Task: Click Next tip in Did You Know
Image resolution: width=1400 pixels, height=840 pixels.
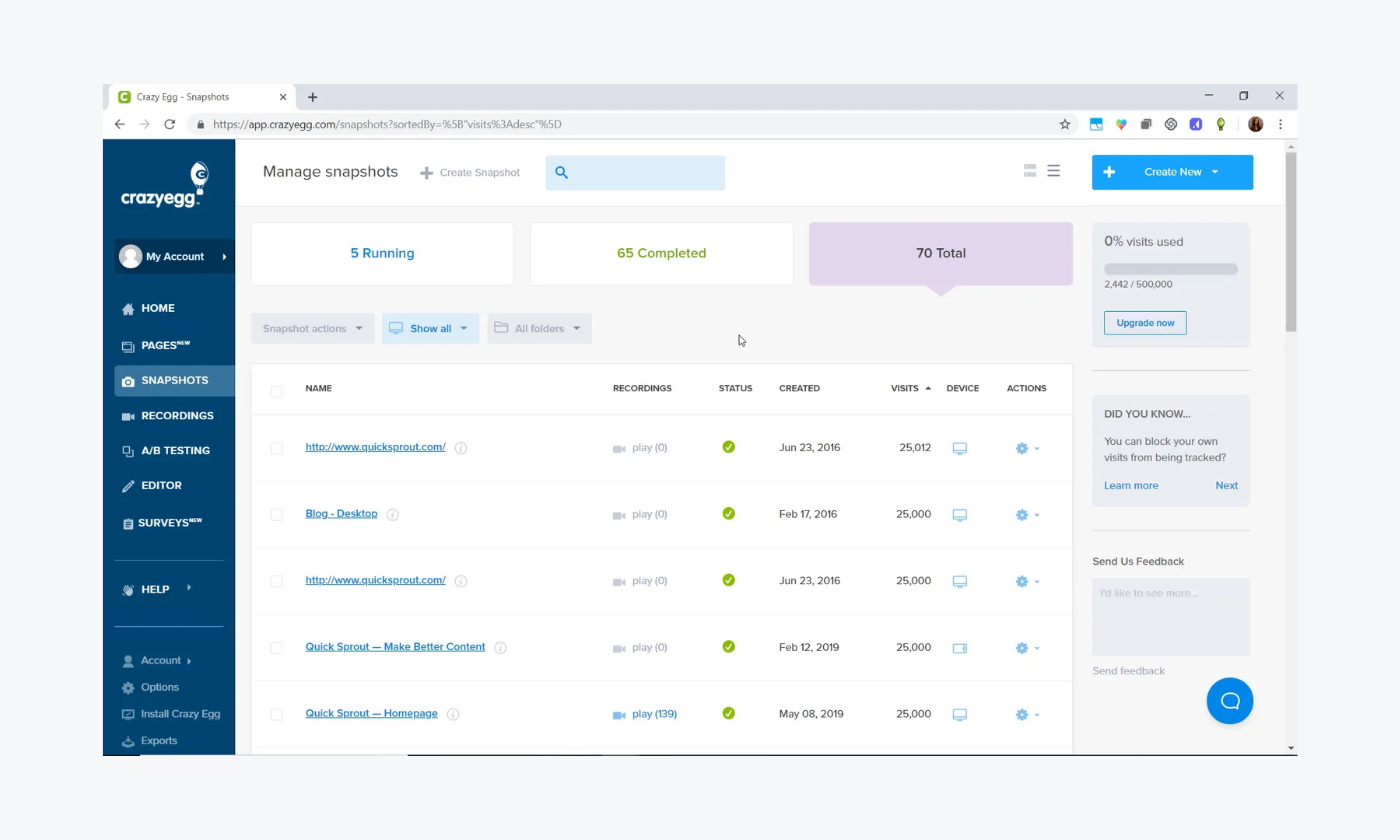Action: click(1227, 486)
